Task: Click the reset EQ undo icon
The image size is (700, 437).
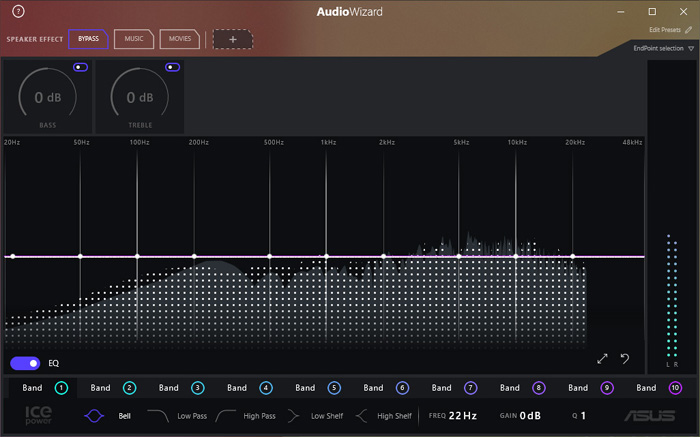Action: [x=625, y=358]
